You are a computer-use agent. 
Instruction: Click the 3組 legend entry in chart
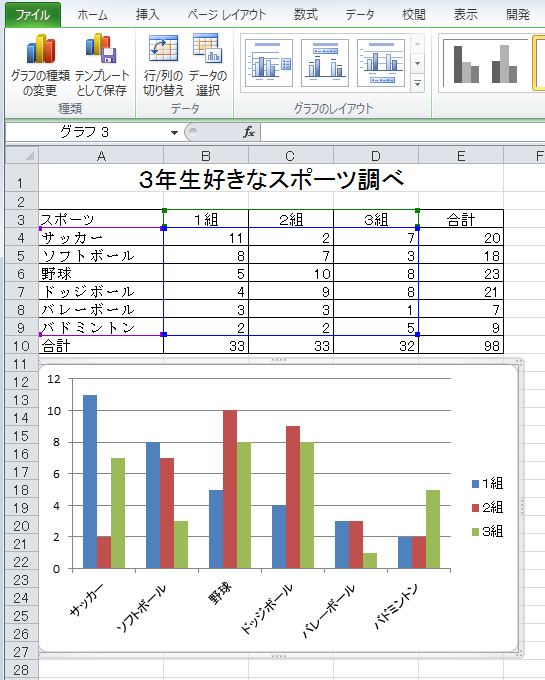coord(487,531)
